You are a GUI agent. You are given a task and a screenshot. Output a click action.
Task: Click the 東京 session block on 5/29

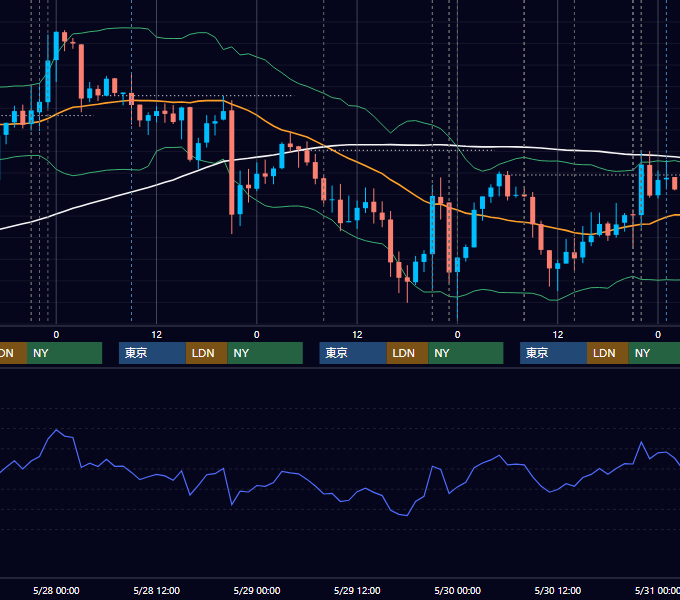click(x=353, y=353)
